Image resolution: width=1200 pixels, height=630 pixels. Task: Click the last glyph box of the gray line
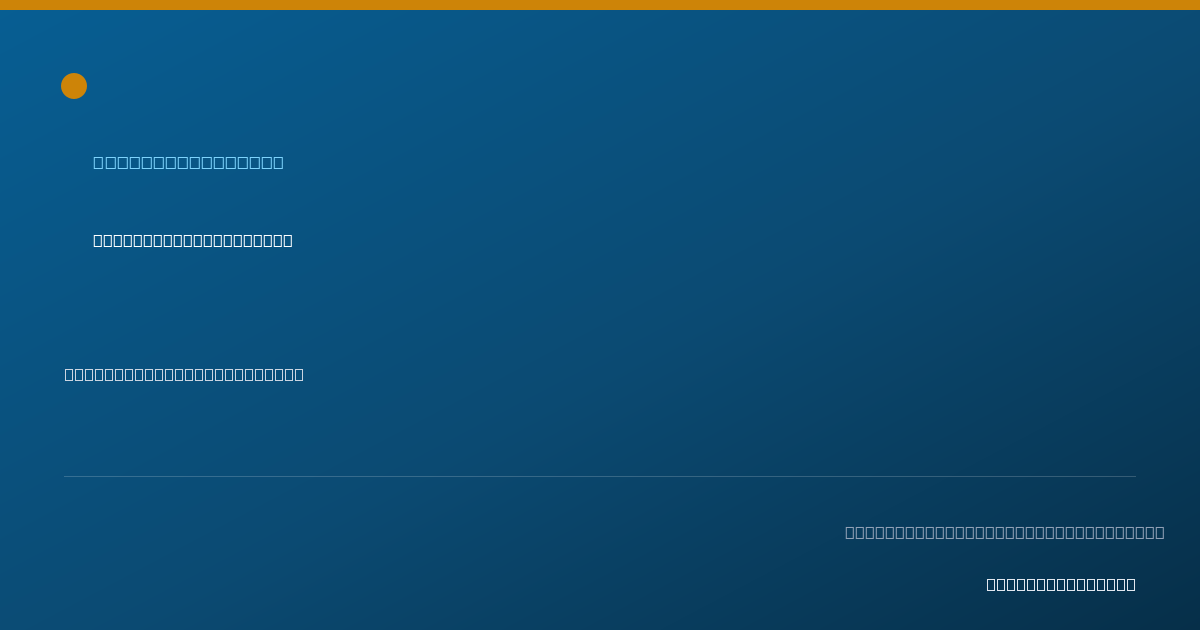tap(1160, 532)
